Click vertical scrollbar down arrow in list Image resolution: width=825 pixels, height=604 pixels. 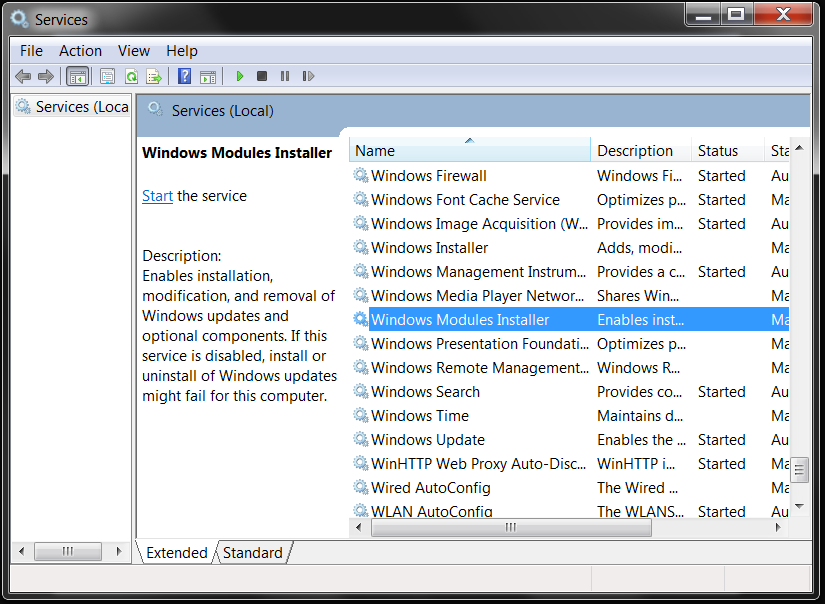click(x=799, y=506)
